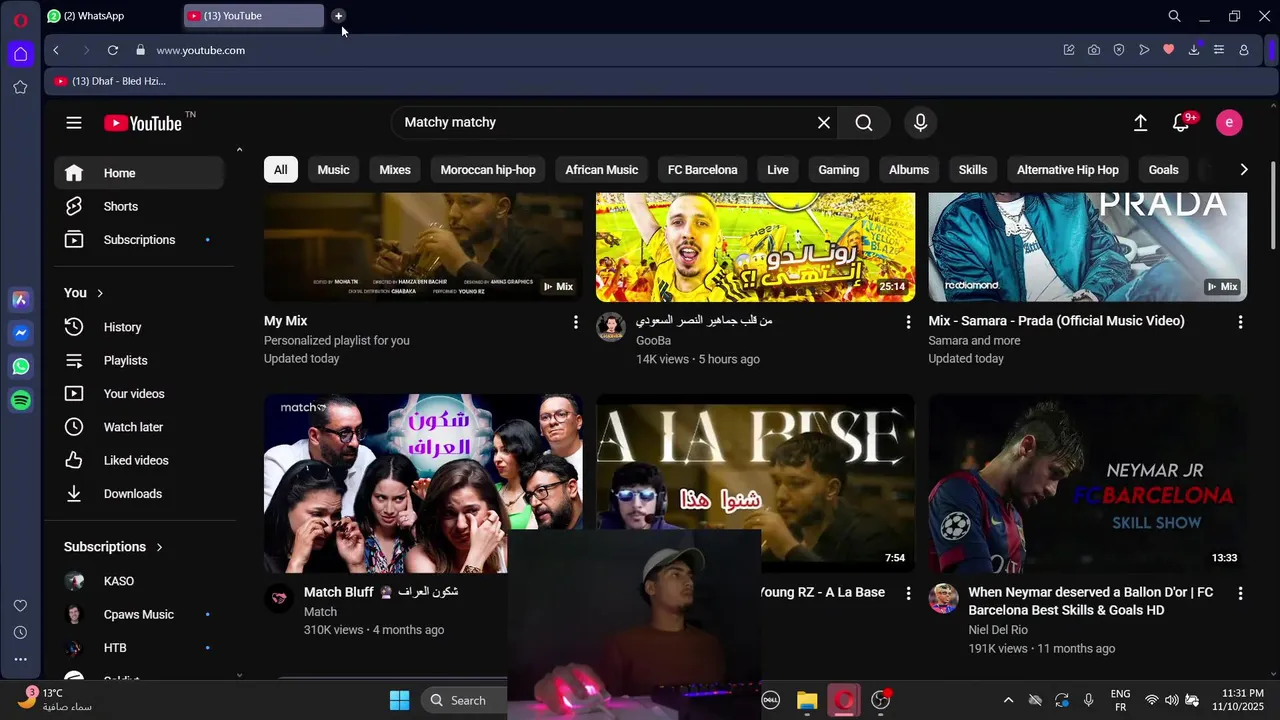Click the Mix - Samara - Prada title
The height and width of the screenshot is (720, 1280).
pyautogui.click(x=1056, y=321)
